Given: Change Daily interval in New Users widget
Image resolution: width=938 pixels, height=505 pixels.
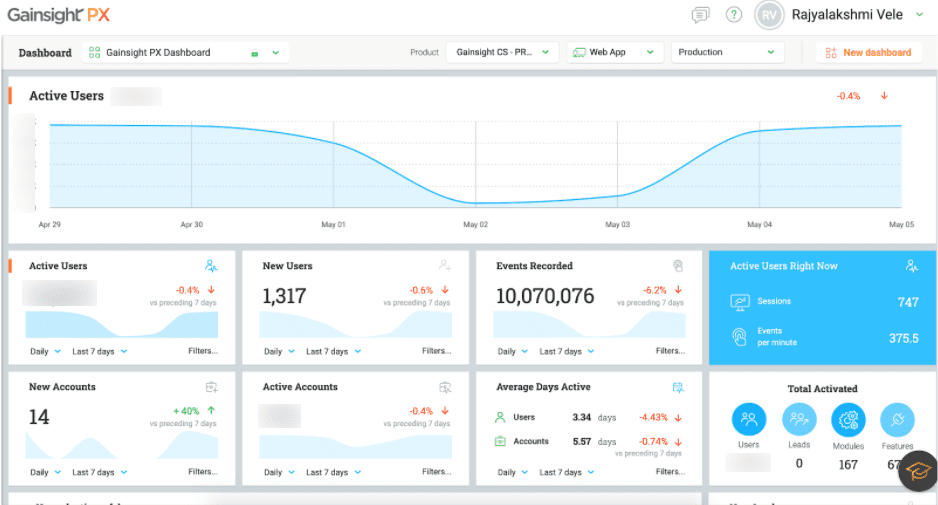Looking at the screenshot, I should (x=278, y=351).
